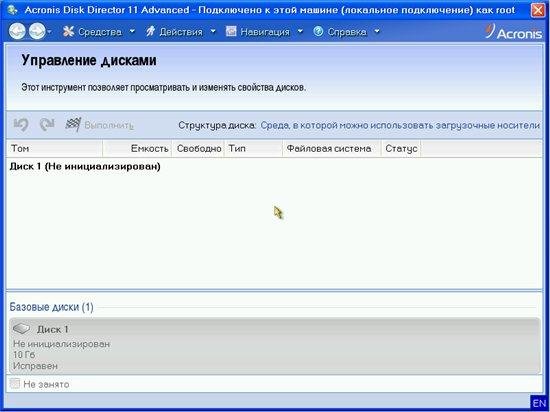
Task: Sort by the Свободно column header
Action: click(198, 148)
